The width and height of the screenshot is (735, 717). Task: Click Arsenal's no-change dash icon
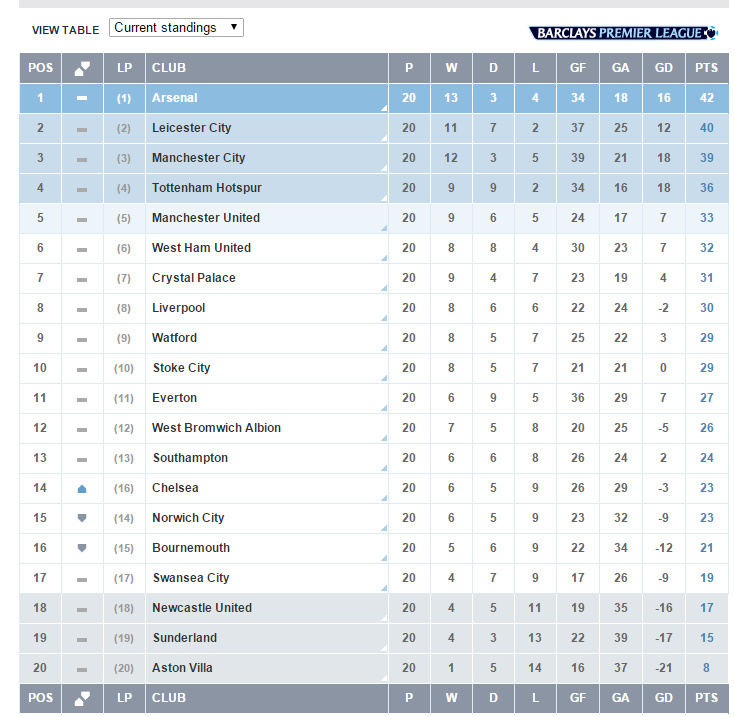(x=82, y=98)
